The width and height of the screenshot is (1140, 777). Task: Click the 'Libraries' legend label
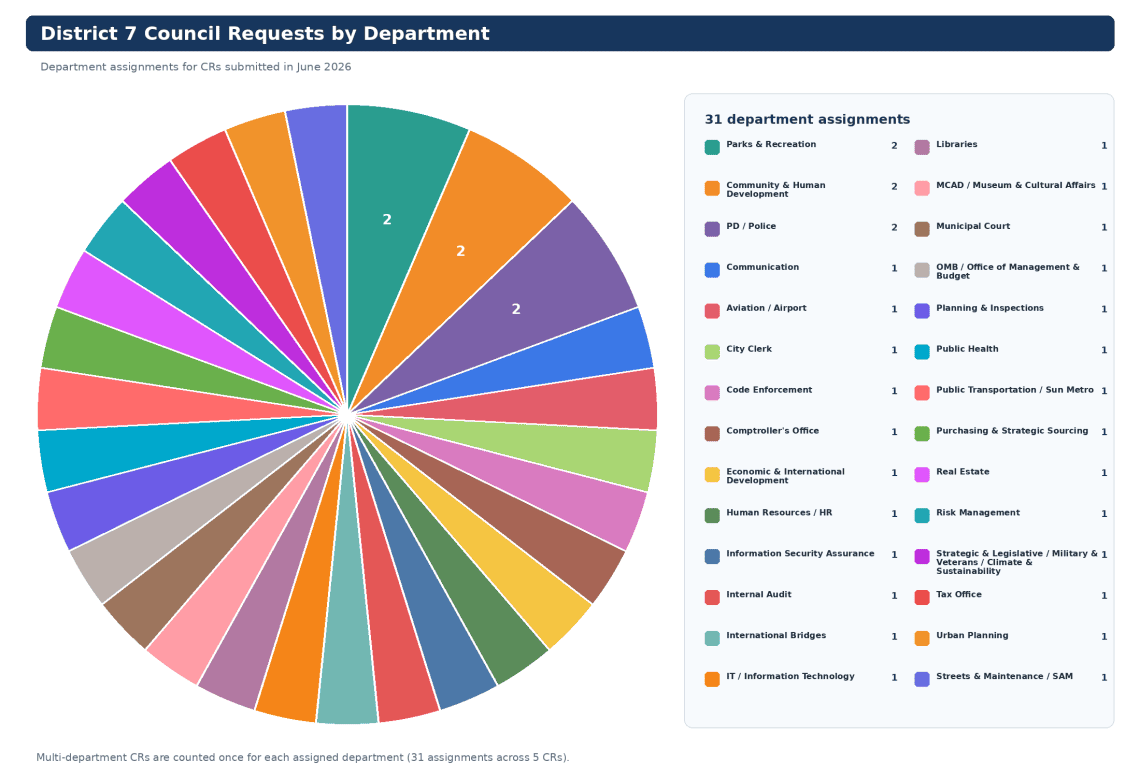pos(956,144)
